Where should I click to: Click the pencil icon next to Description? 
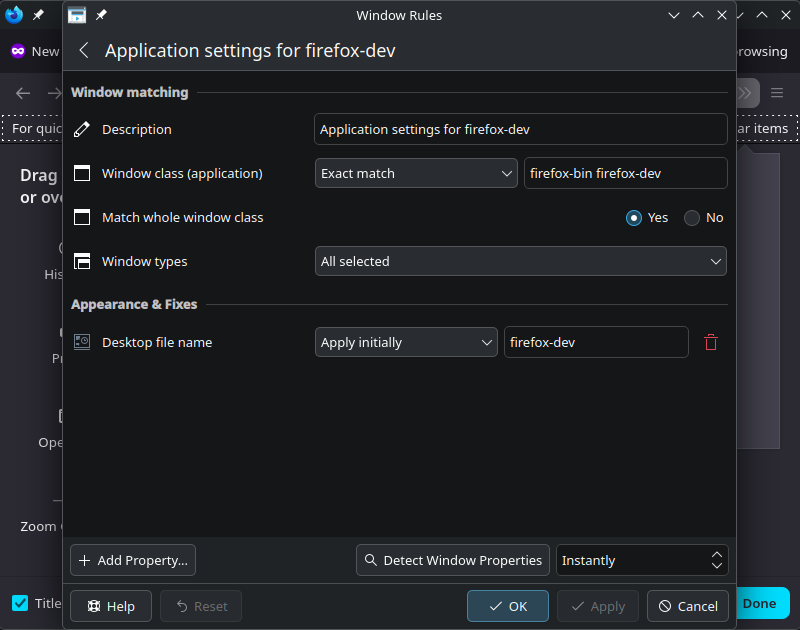82,129
